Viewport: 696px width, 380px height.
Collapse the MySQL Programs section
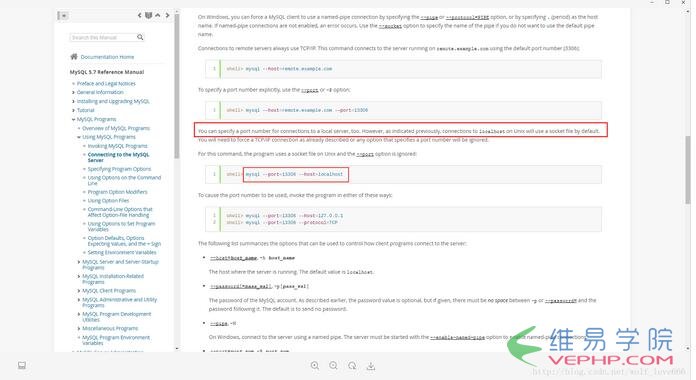(73, 119)
